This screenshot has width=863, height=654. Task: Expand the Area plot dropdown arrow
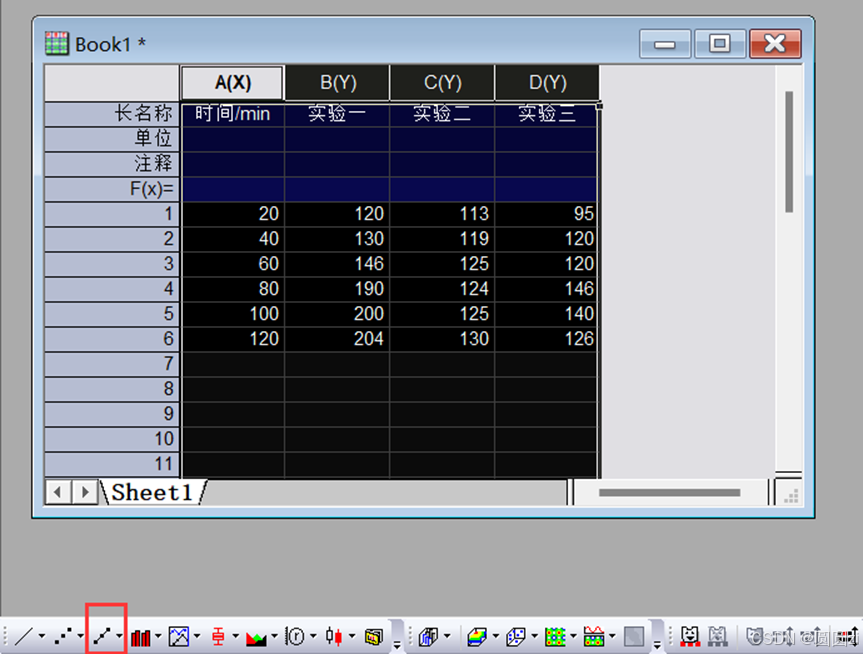(x=275, y=636)
